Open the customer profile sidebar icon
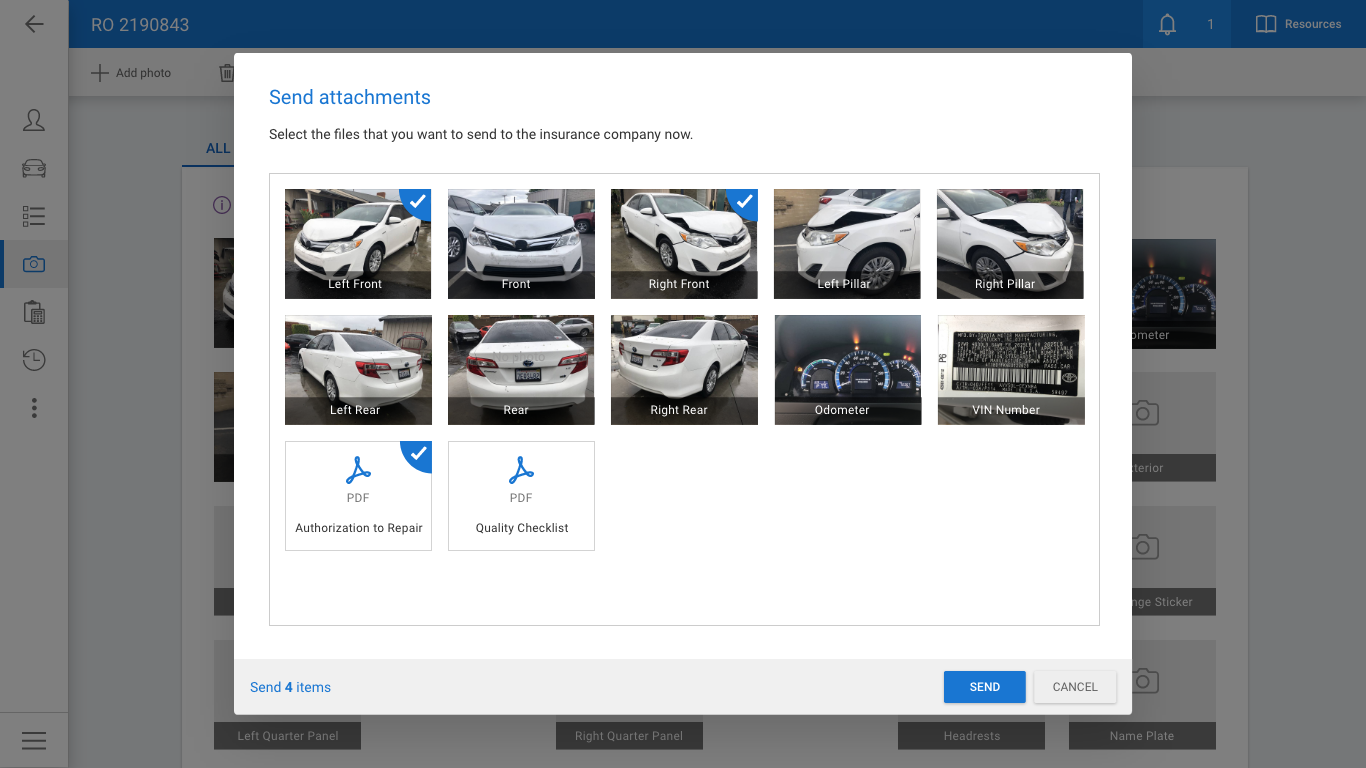 click(x=34, y=121)
